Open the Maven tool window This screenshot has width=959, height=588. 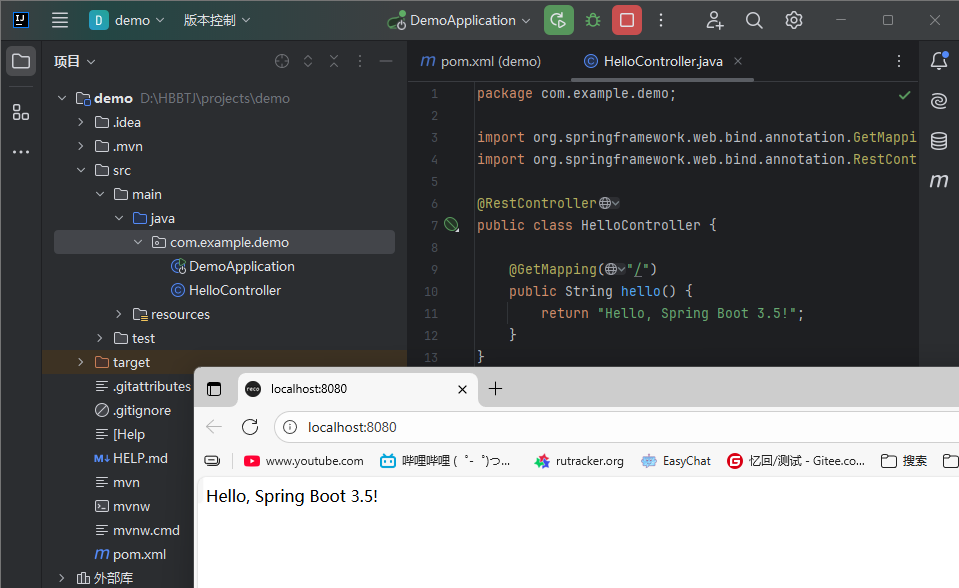coord(938,181)
